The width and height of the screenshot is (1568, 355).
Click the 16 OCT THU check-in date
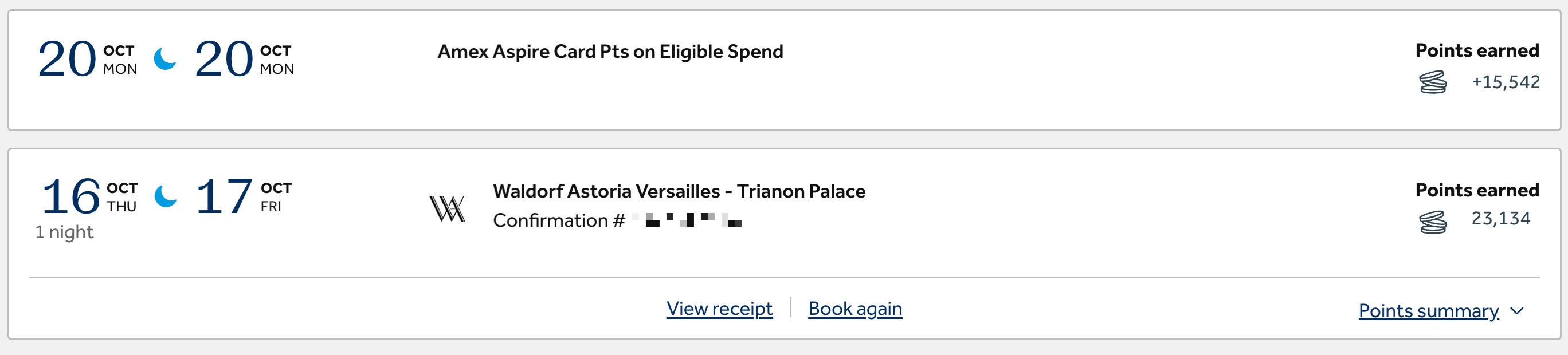pos(89,196)
